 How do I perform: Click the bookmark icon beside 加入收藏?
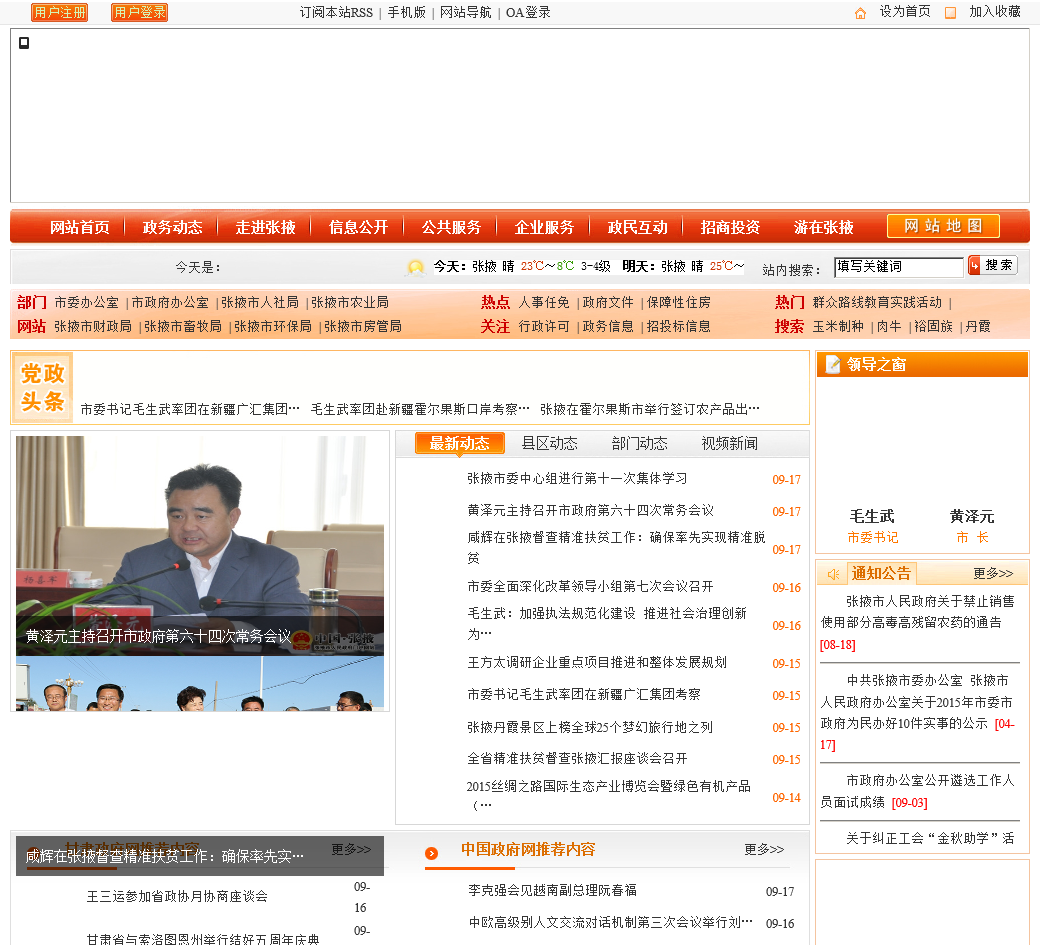pyautogui.click(x=950, y=13)
